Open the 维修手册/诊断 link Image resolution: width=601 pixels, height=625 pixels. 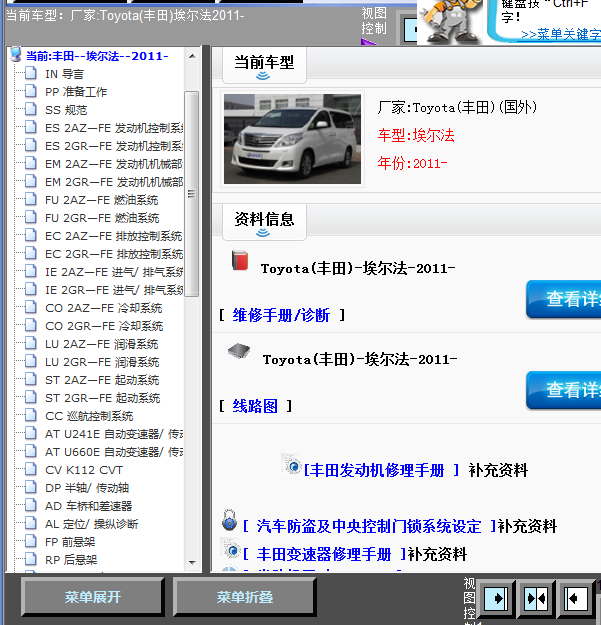281,315
